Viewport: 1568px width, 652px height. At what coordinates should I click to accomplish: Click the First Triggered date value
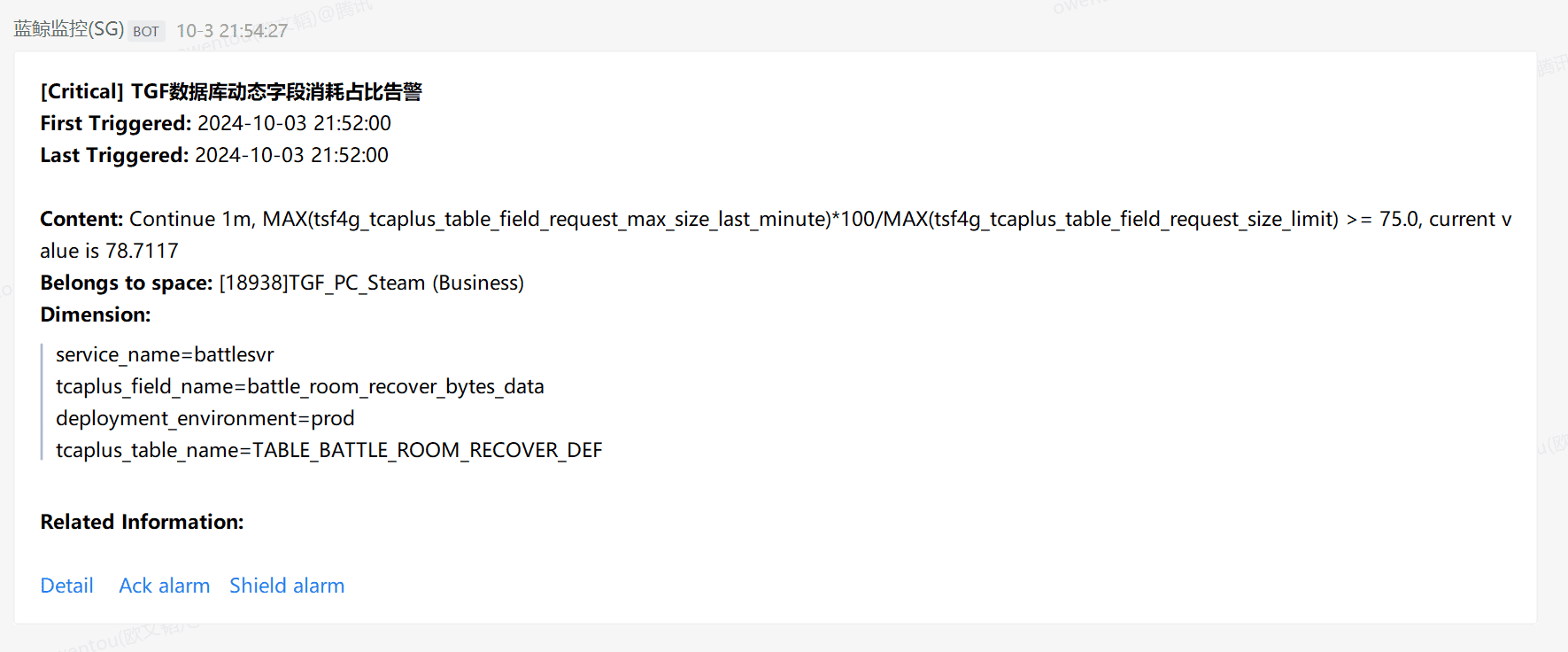point(294,123)
